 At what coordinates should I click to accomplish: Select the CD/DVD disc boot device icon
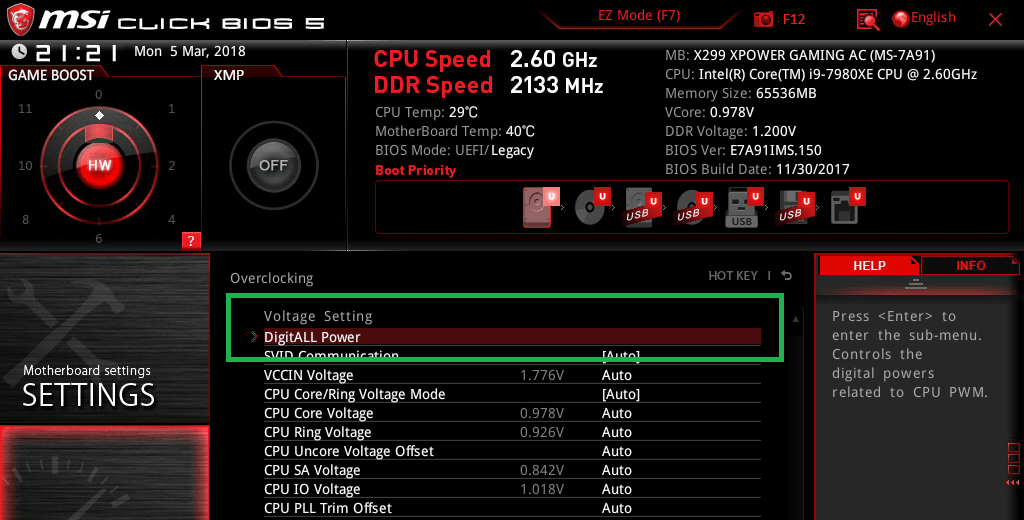click(x=591, y=206)
